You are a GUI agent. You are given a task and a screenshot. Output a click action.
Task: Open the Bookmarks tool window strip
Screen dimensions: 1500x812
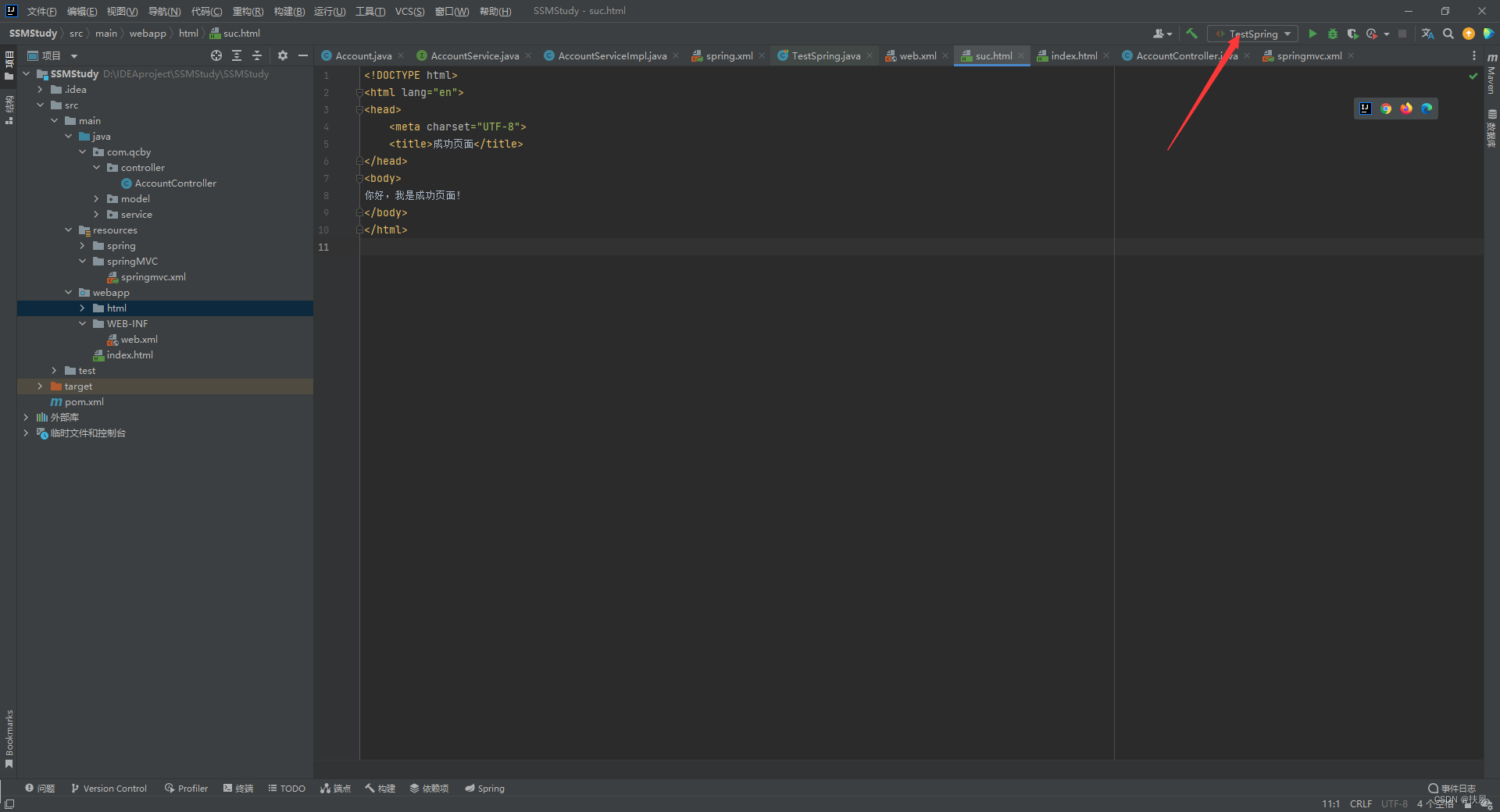coord(9,739)
